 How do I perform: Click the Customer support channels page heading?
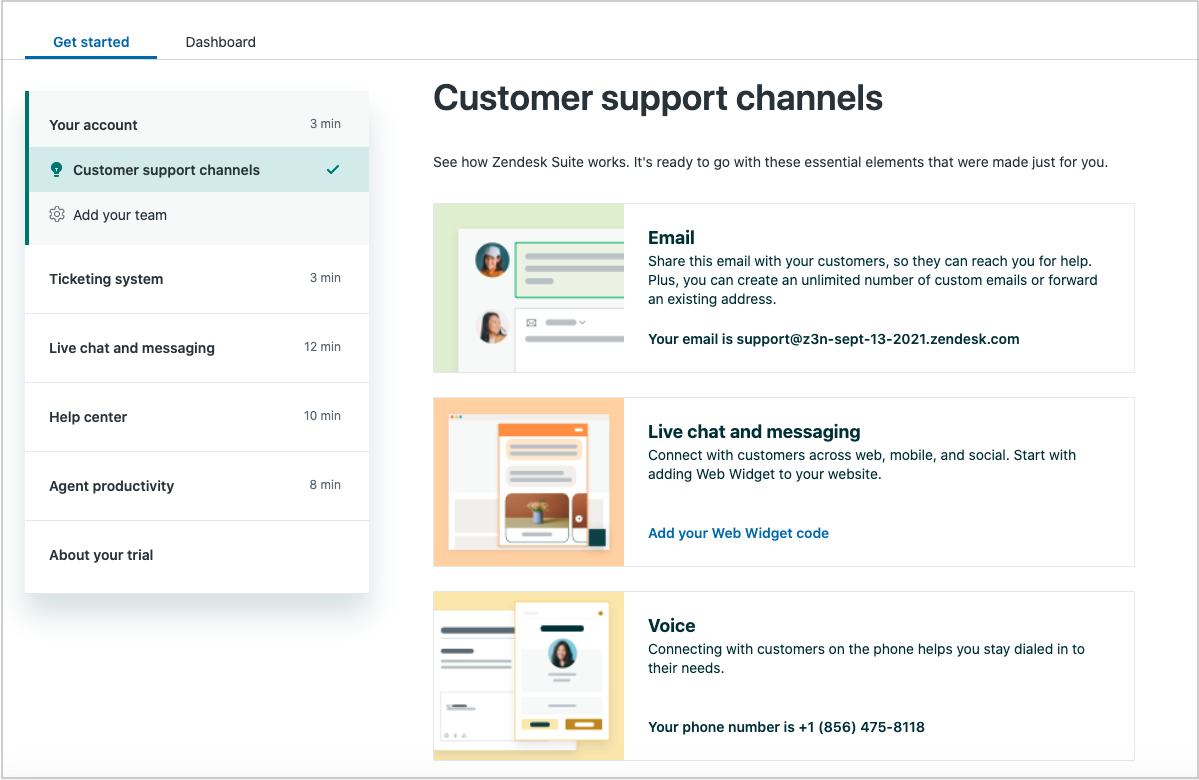click(x=657, y=98)
